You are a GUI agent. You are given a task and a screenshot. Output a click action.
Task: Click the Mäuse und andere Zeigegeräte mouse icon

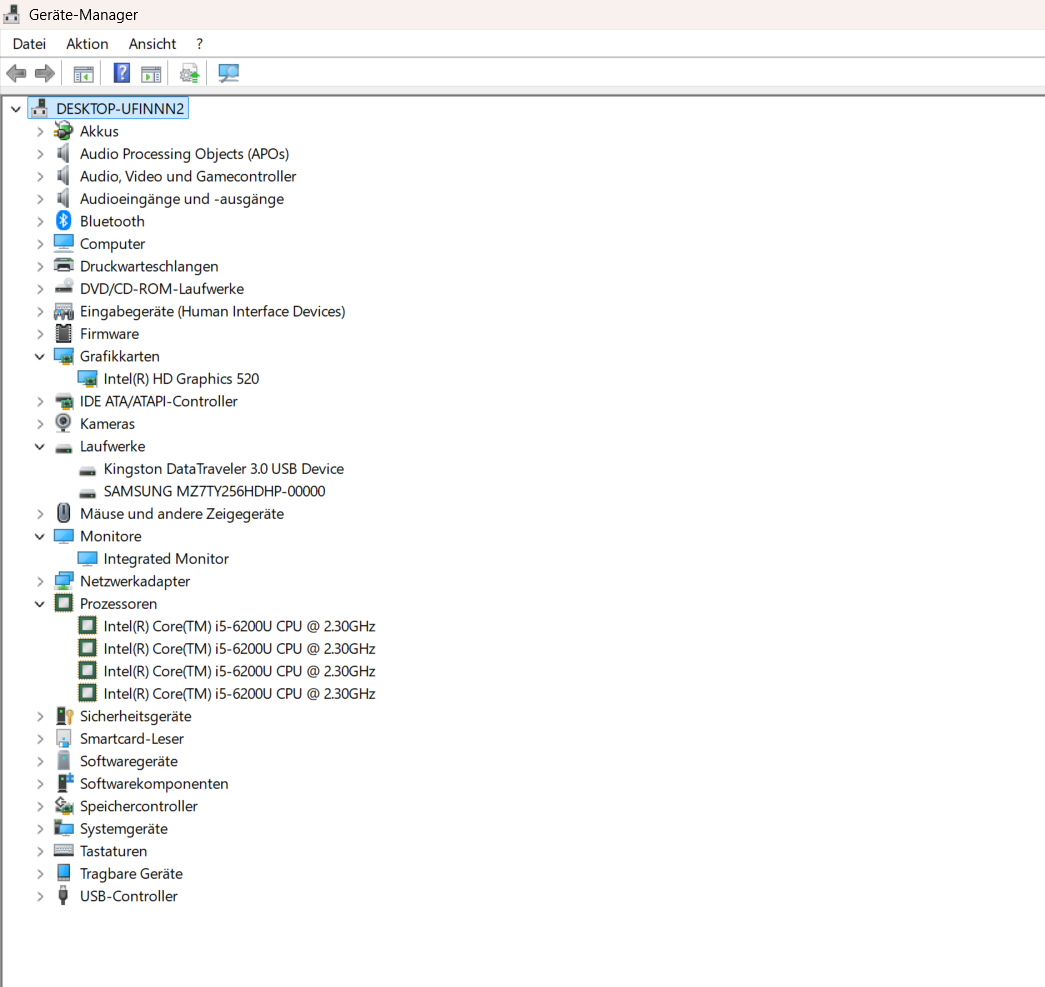coord(63,512)
